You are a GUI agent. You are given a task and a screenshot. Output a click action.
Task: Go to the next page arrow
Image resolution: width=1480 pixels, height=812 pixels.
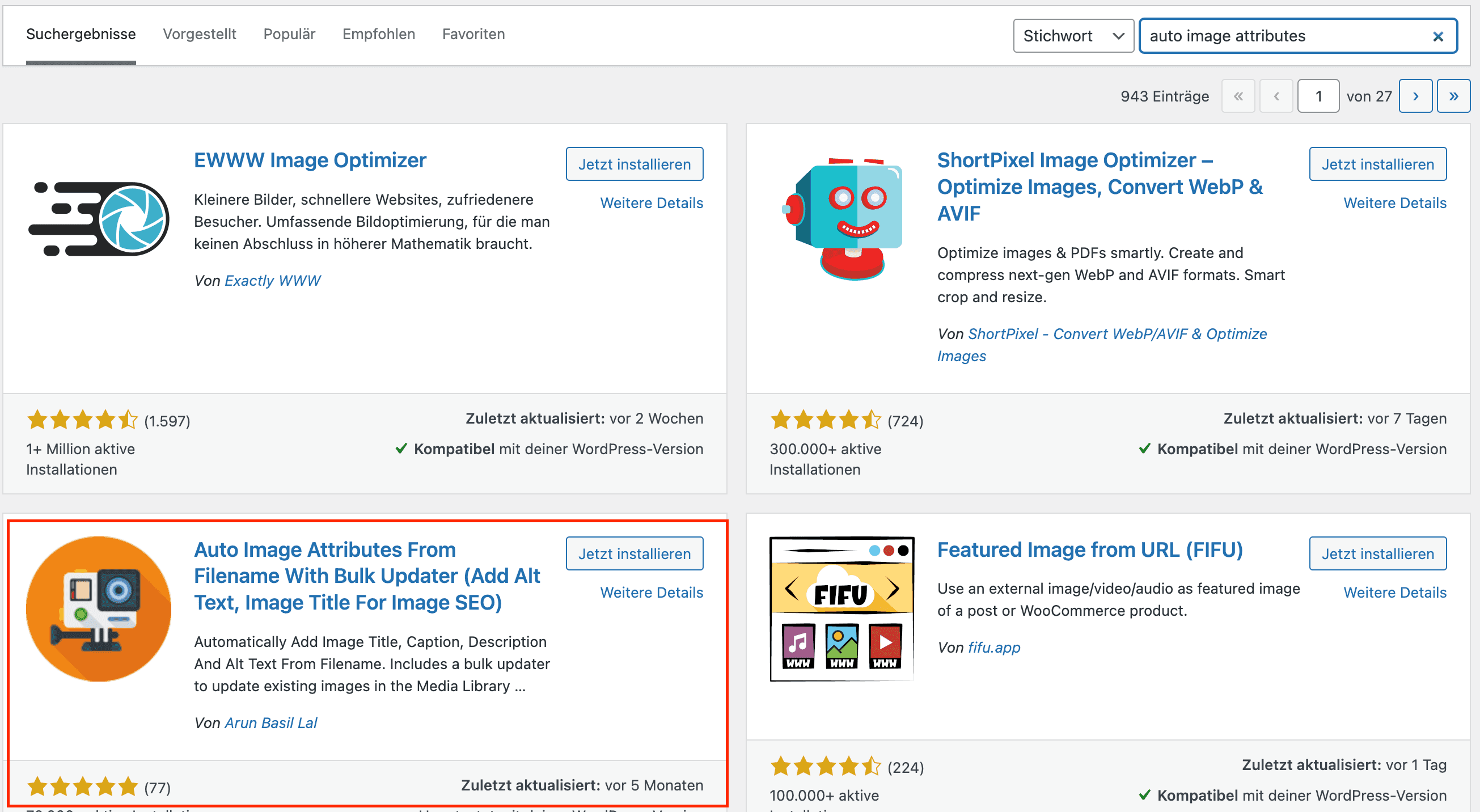coord(1416,95)
